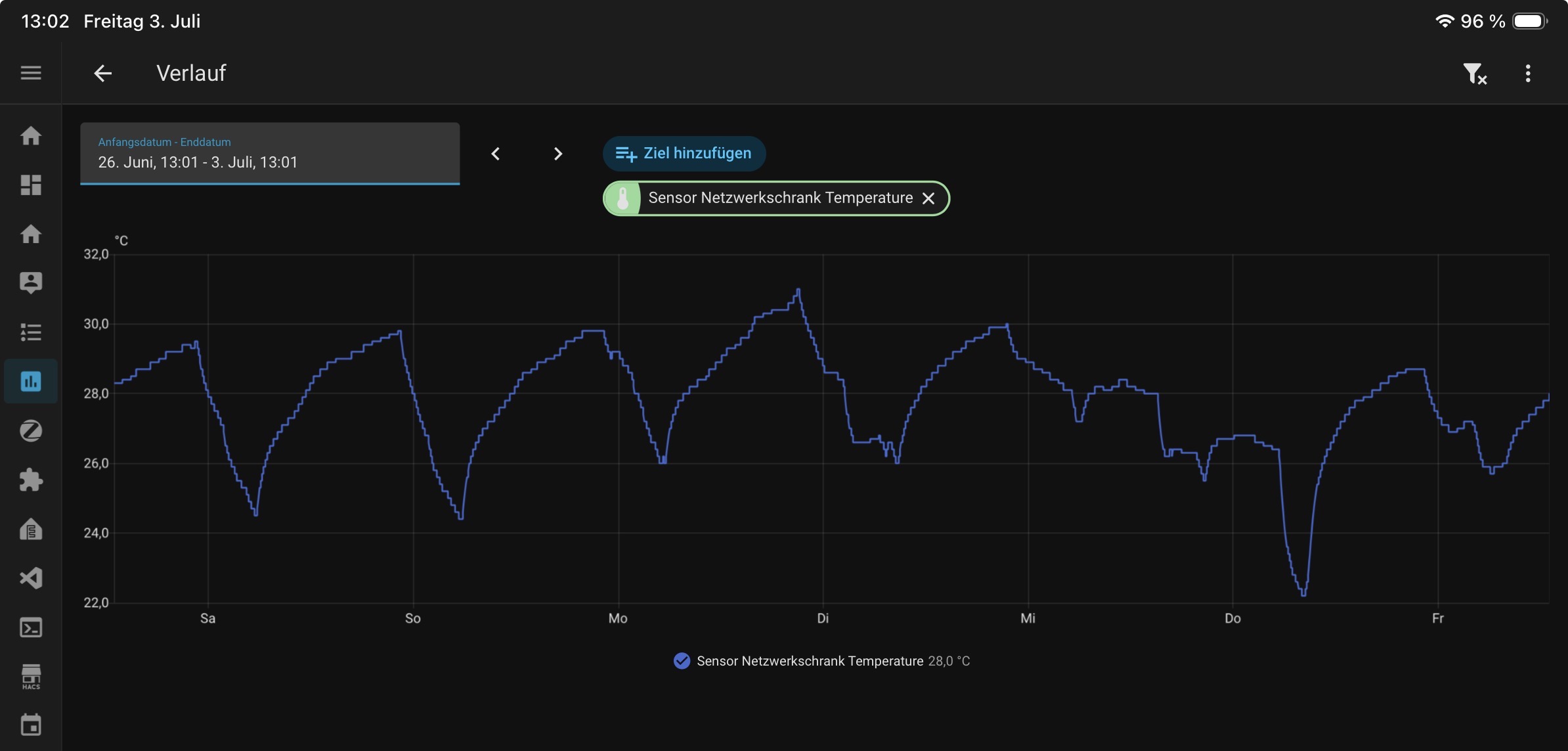Advance to the next date range

[558, 154]
